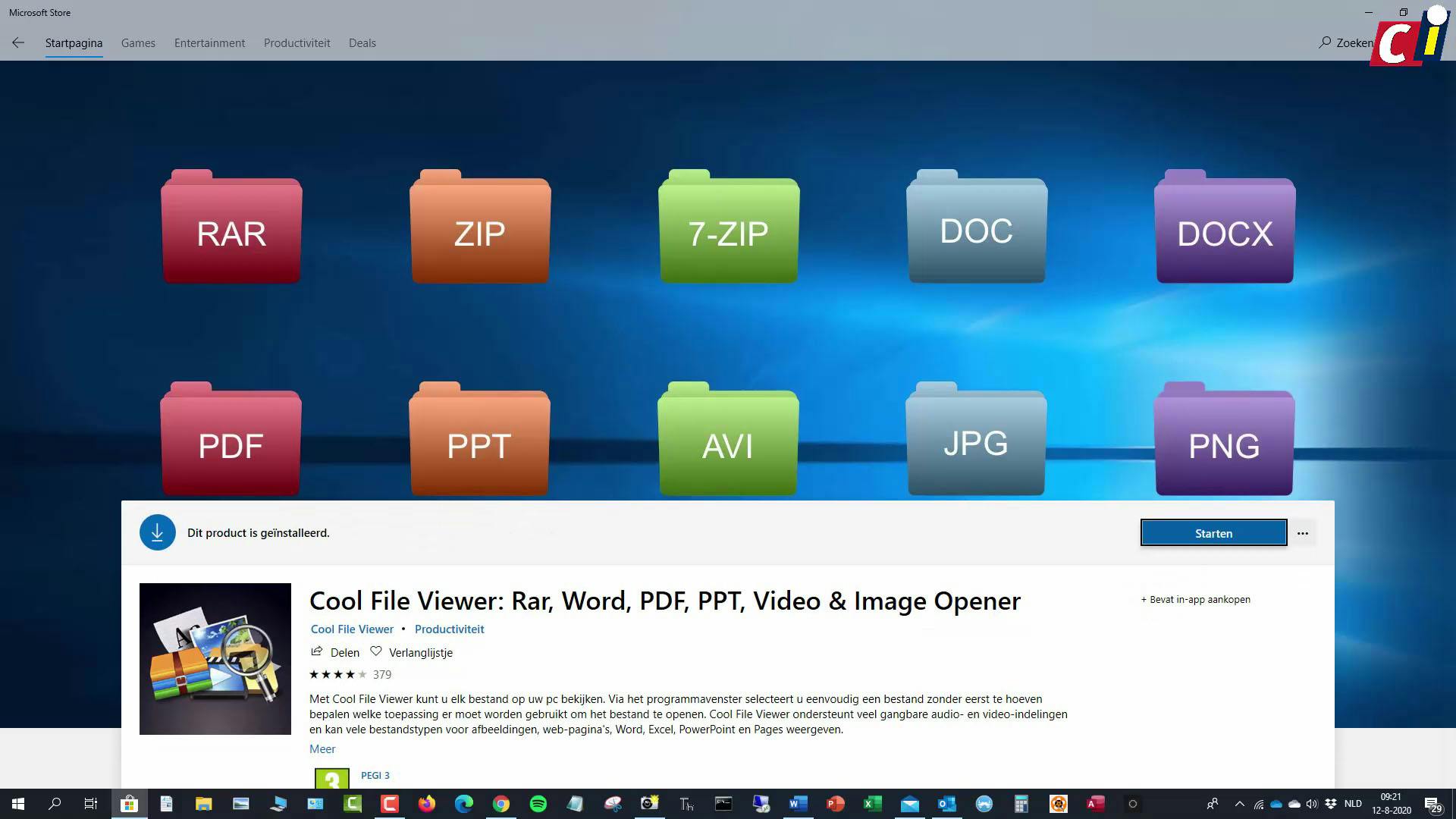Open Outlook from the taskbar
This screenshot has width=1456, height=819.
946,803
